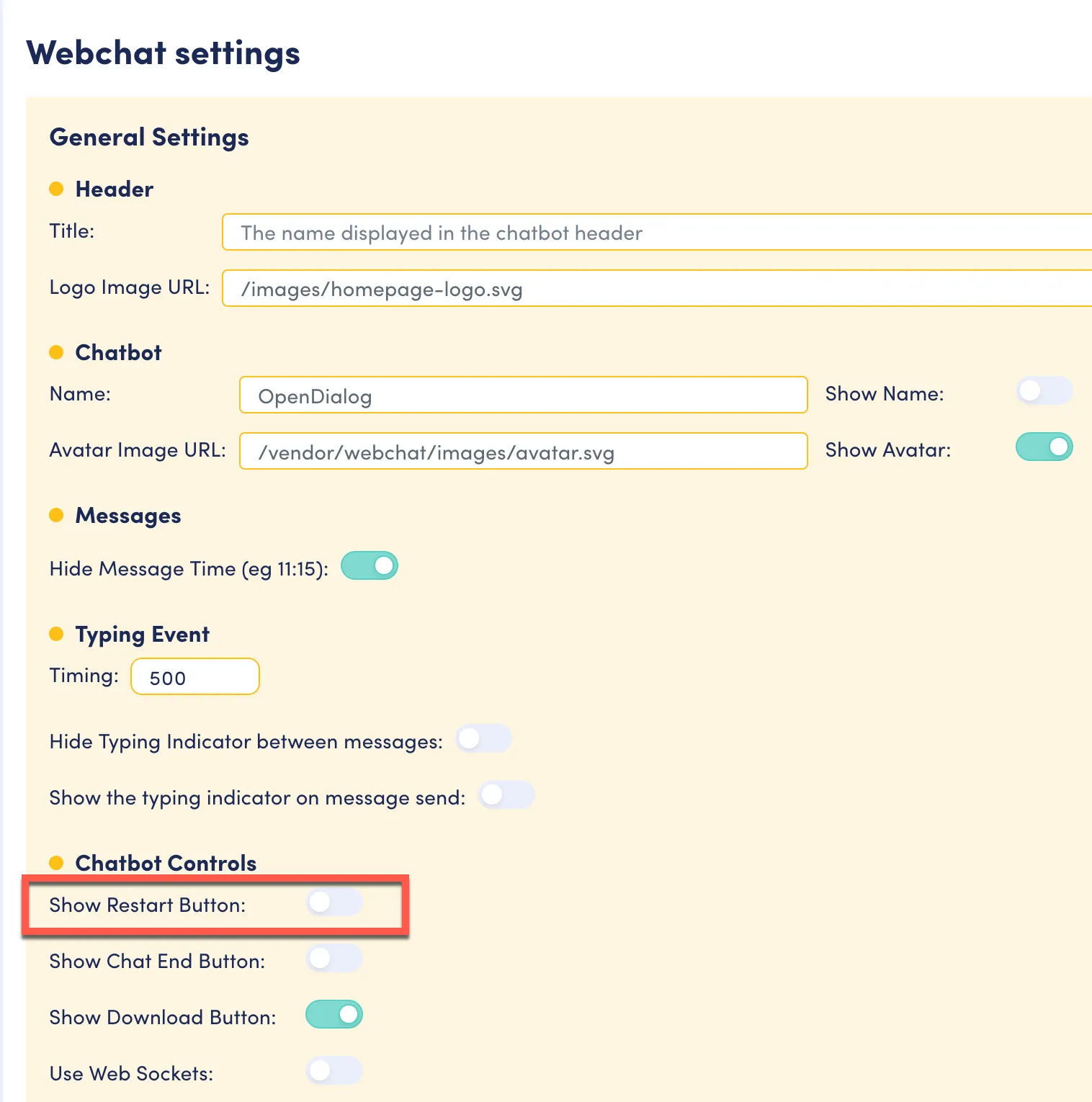Enable Use Web Sockets switch
Screen dimensions: 1092x1102
click(334, 1071)
